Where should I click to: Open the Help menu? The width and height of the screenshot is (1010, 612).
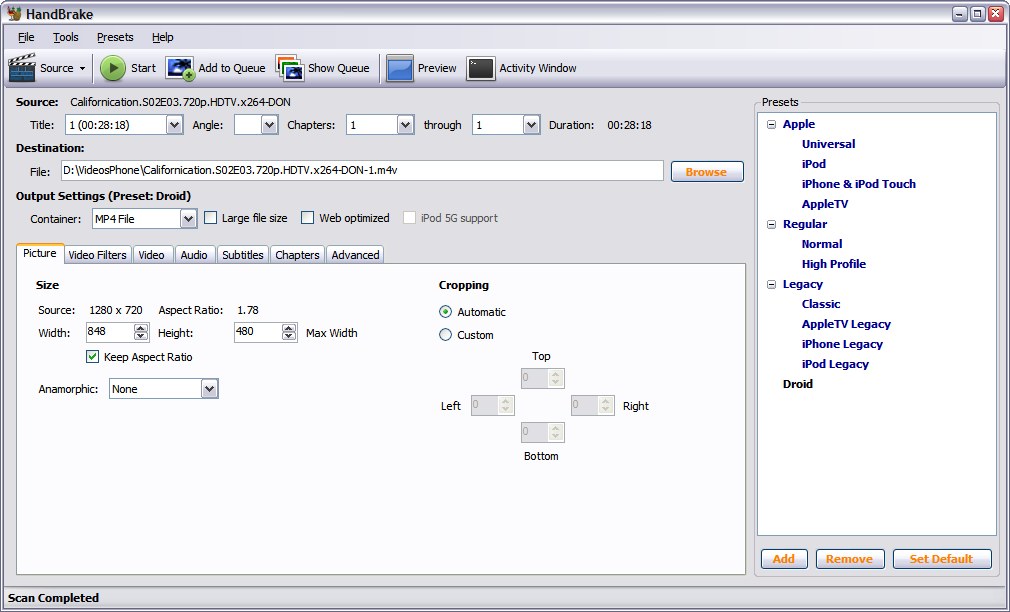point(162,37)
